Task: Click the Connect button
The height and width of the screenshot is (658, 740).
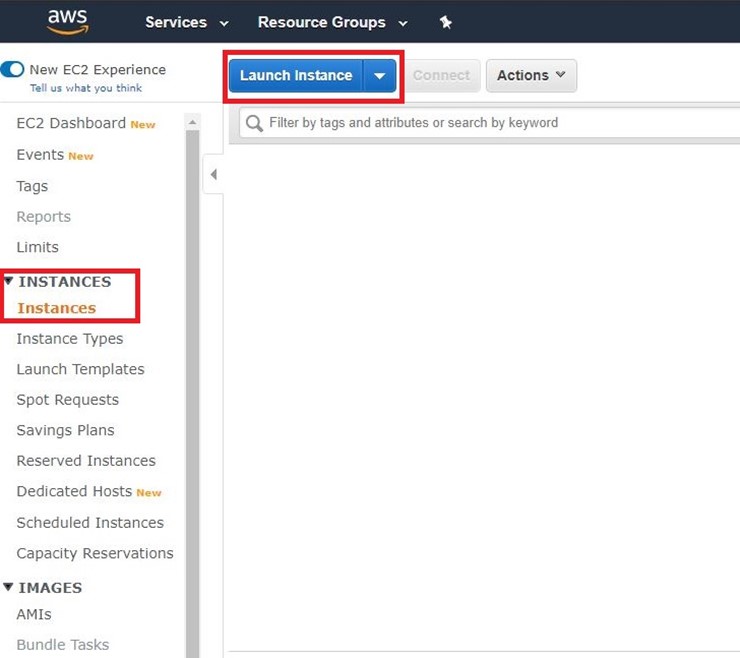Action: [442, 76]
